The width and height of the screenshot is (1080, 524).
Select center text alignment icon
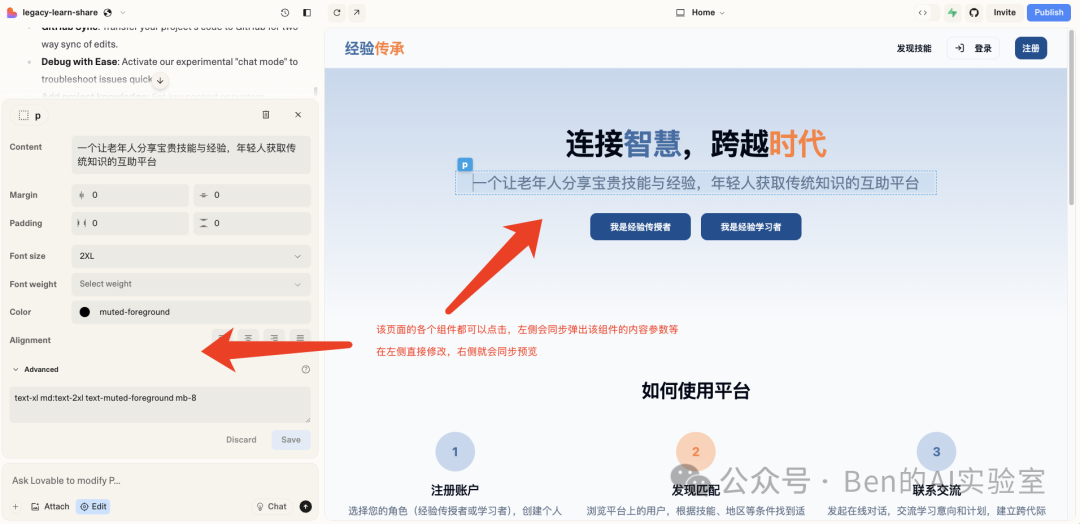(x=248, y=337)
